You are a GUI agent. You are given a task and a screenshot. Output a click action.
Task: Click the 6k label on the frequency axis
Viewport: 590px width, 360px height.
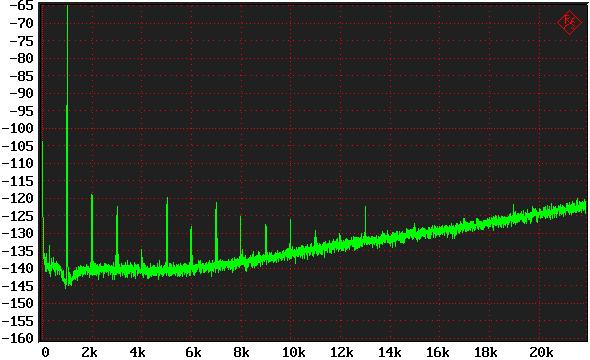193,352
